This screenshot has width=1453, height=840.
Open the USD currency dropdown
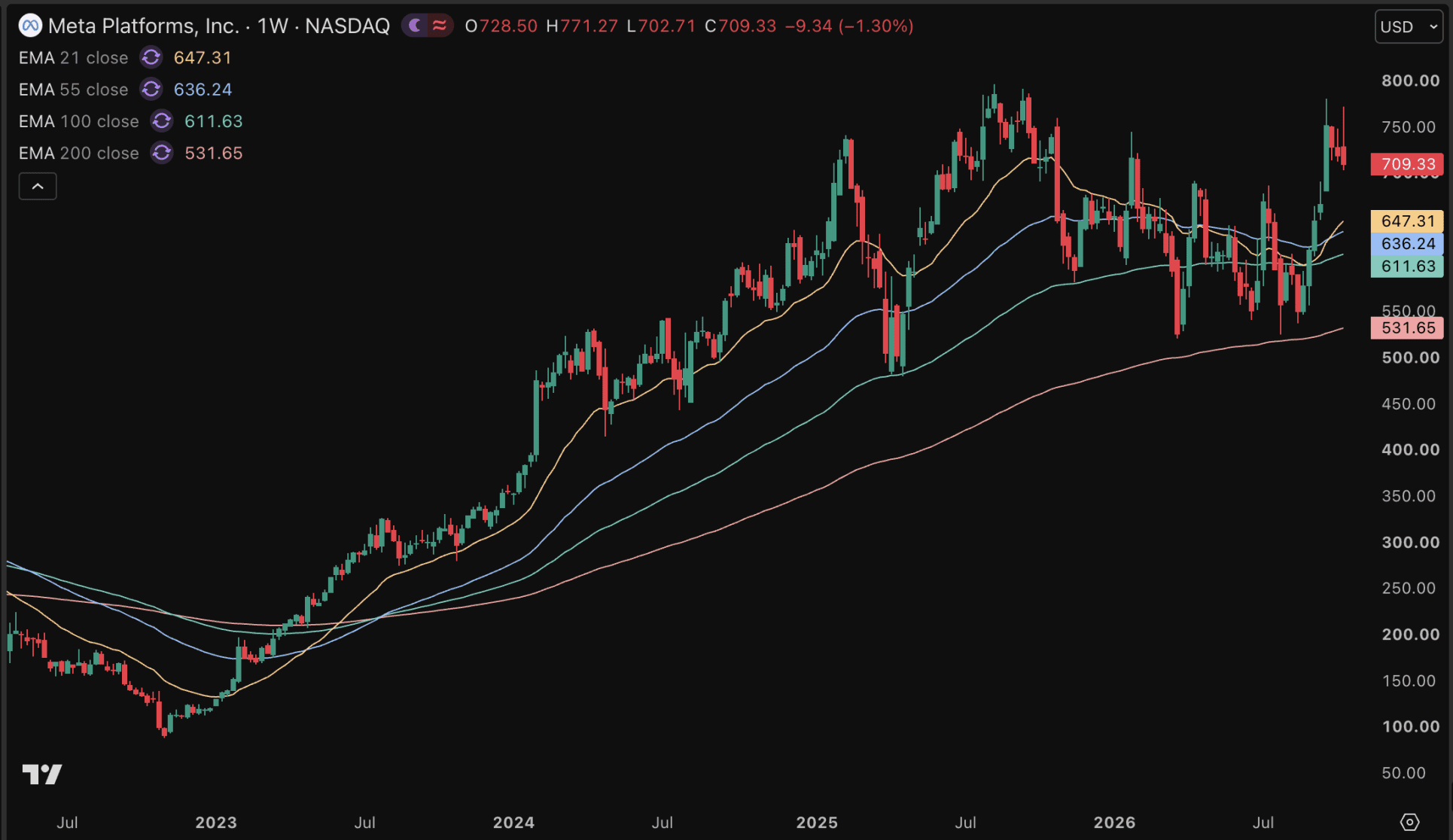point(1409,26)
